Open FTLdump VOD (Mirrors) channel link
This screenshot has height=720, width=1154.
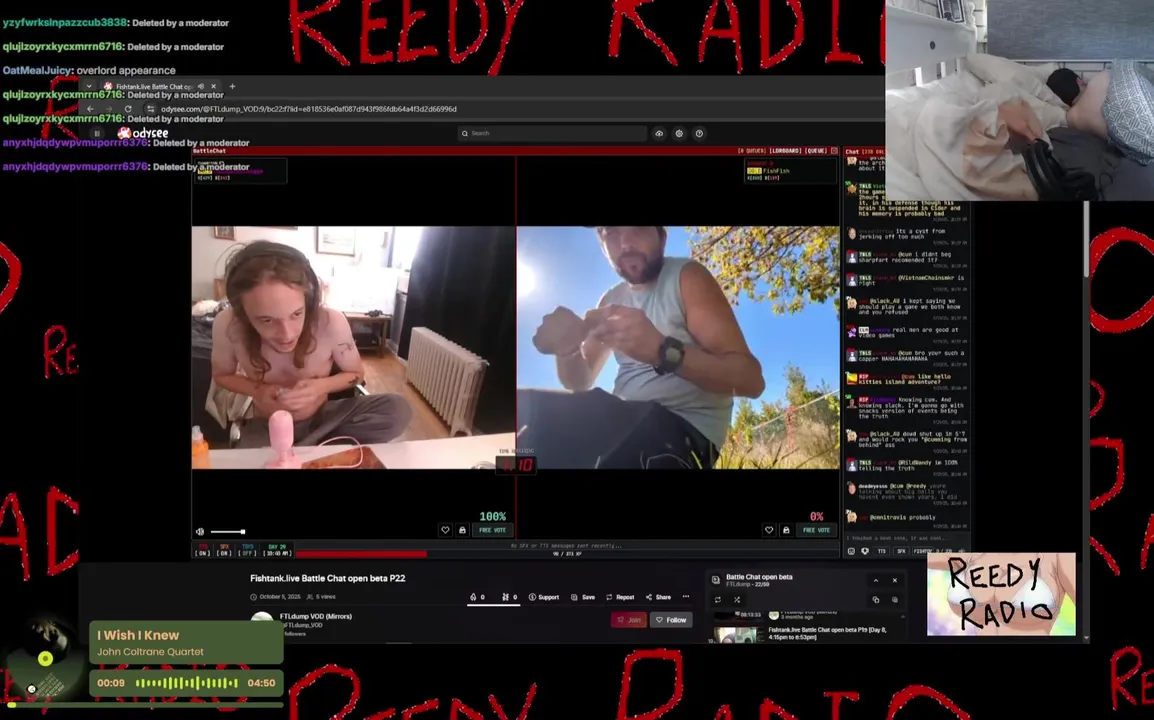tap(316, 616)
